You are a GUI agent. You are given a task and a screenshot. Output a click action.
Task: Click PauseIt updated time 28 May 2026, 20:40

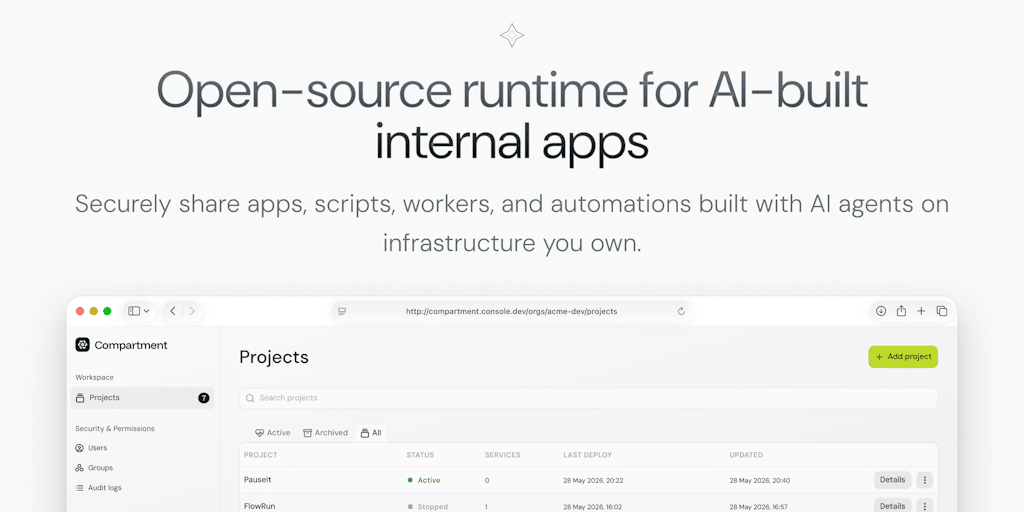pos(760,480)
